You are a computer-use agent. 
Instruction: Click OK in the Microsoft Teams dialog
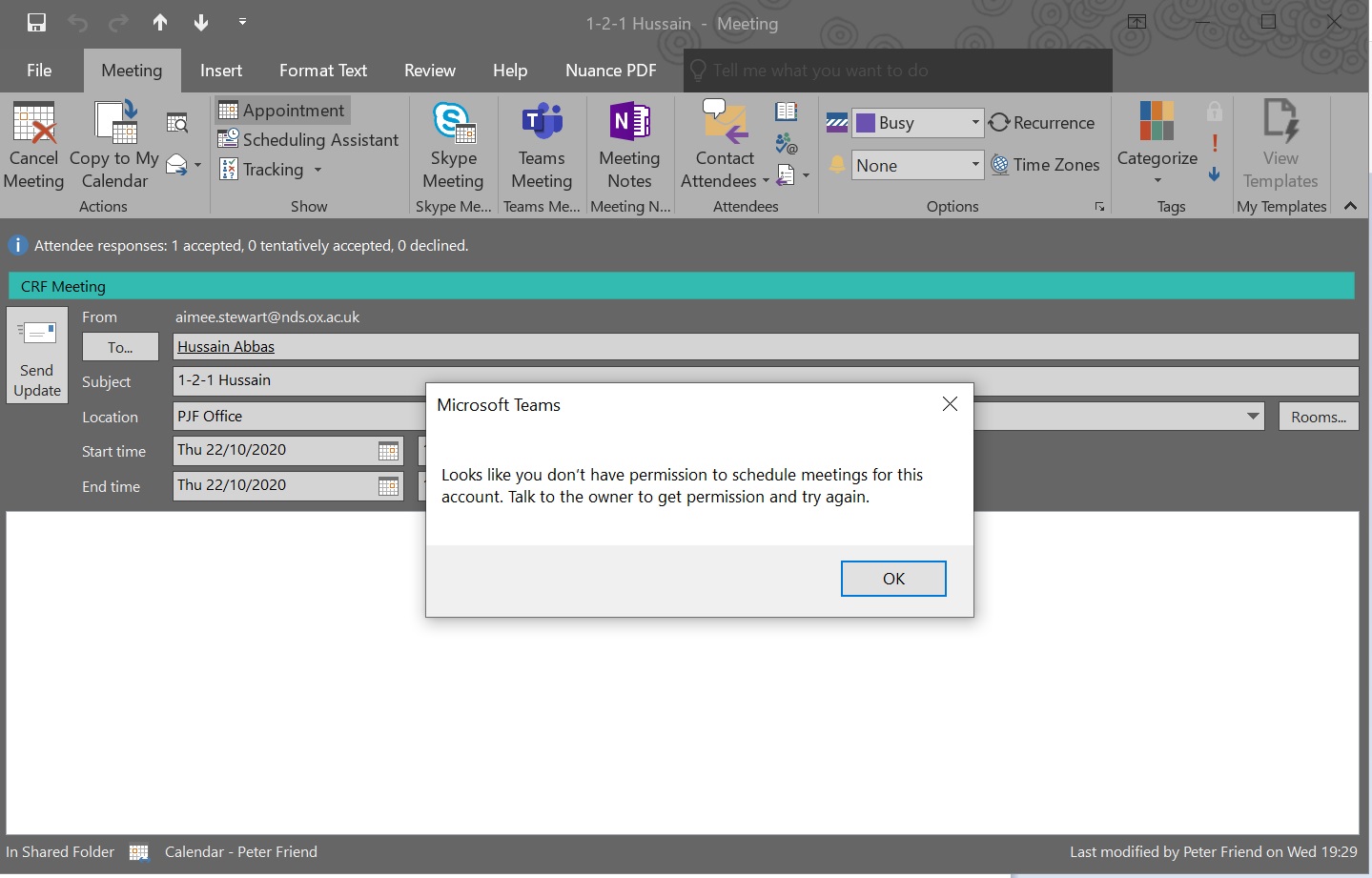click(893, 579)
